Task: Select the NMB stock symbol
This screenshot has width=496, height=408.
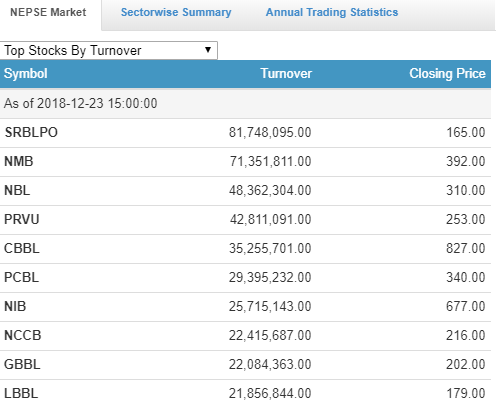Action: pos(19,162)
